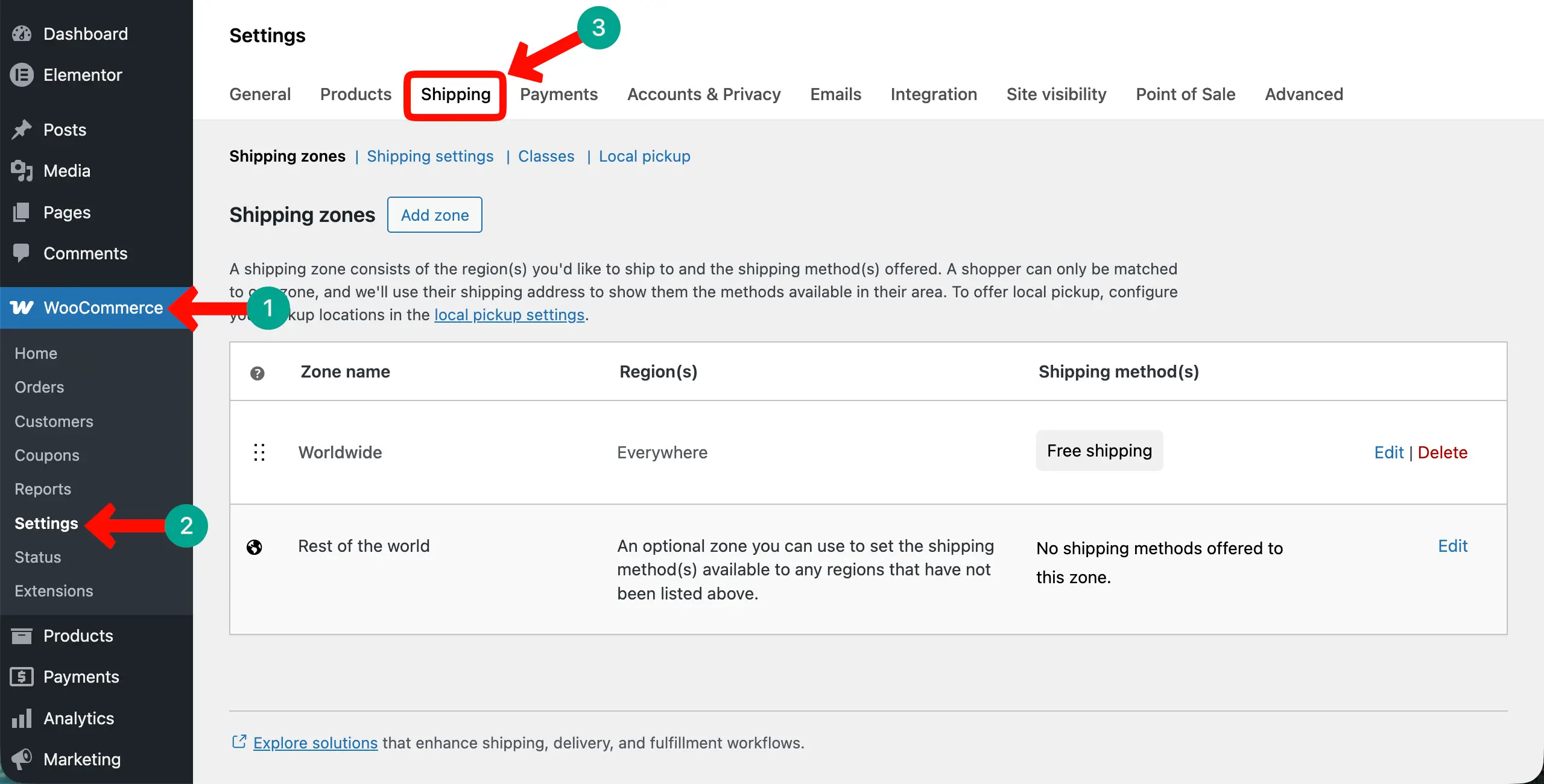Click the Explore solutions link
Image resolution: width=1544 pixels, height=784 pixels.
point(315,743)
